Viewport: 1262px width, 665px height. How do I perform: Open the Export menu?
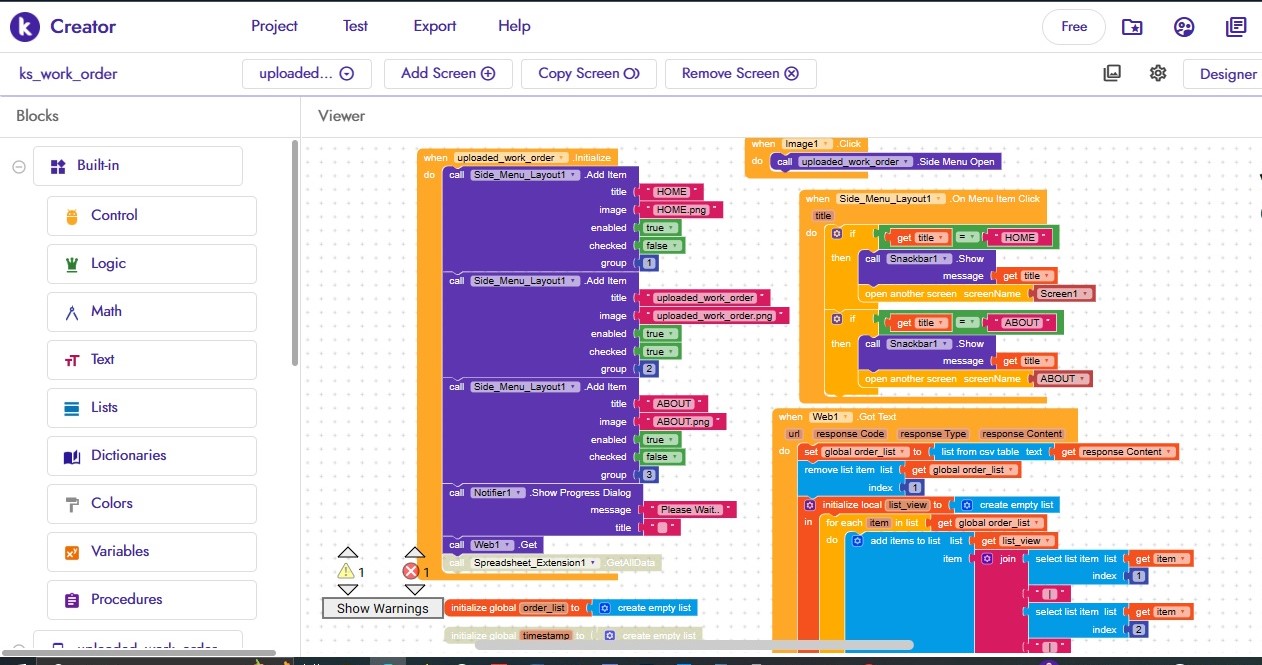tap(435, 26)
